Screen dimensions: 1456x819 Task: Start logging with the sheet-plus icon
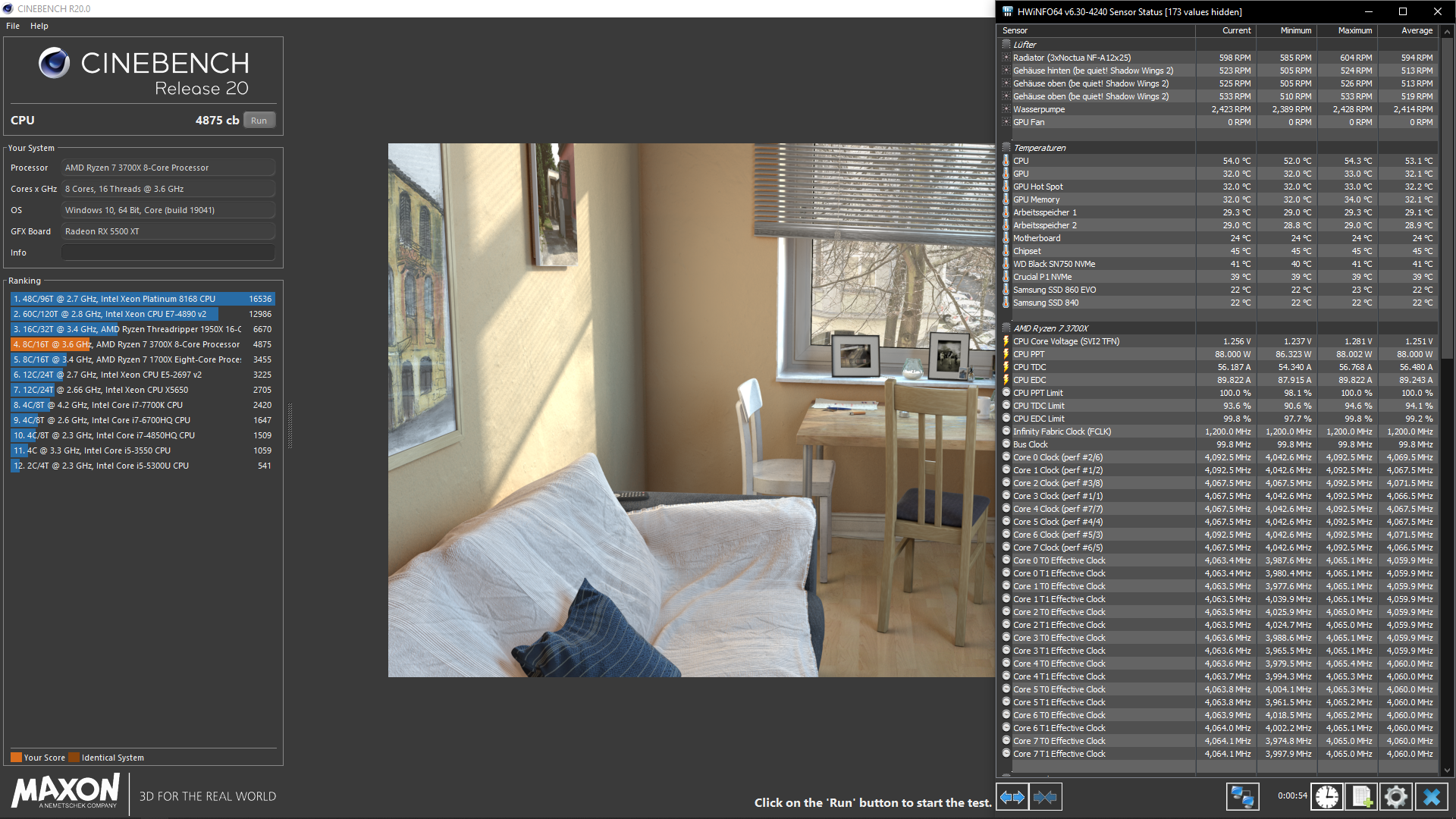pos(1362,797)
